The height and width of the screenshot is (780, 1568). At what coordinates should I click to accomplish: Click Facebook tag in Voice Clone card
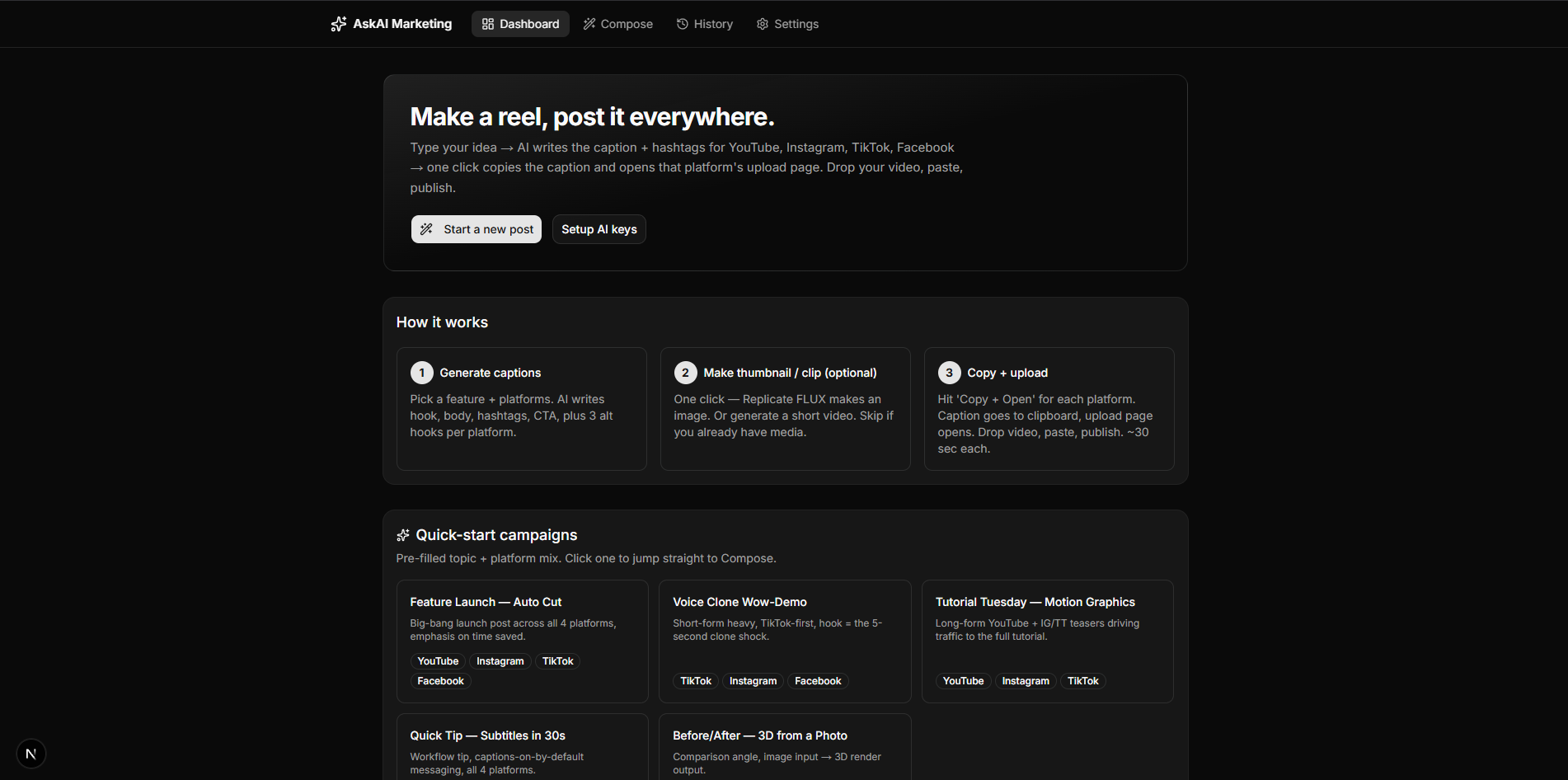(819, 681)
